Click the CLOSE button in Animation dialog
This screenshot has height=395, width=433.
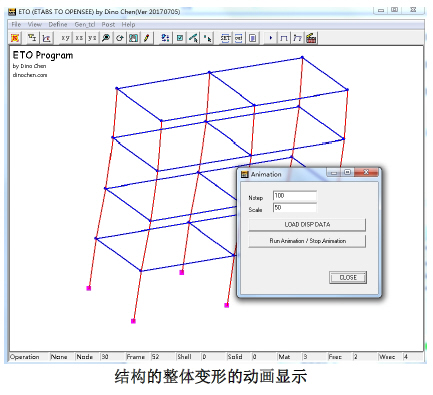point(348,277)
